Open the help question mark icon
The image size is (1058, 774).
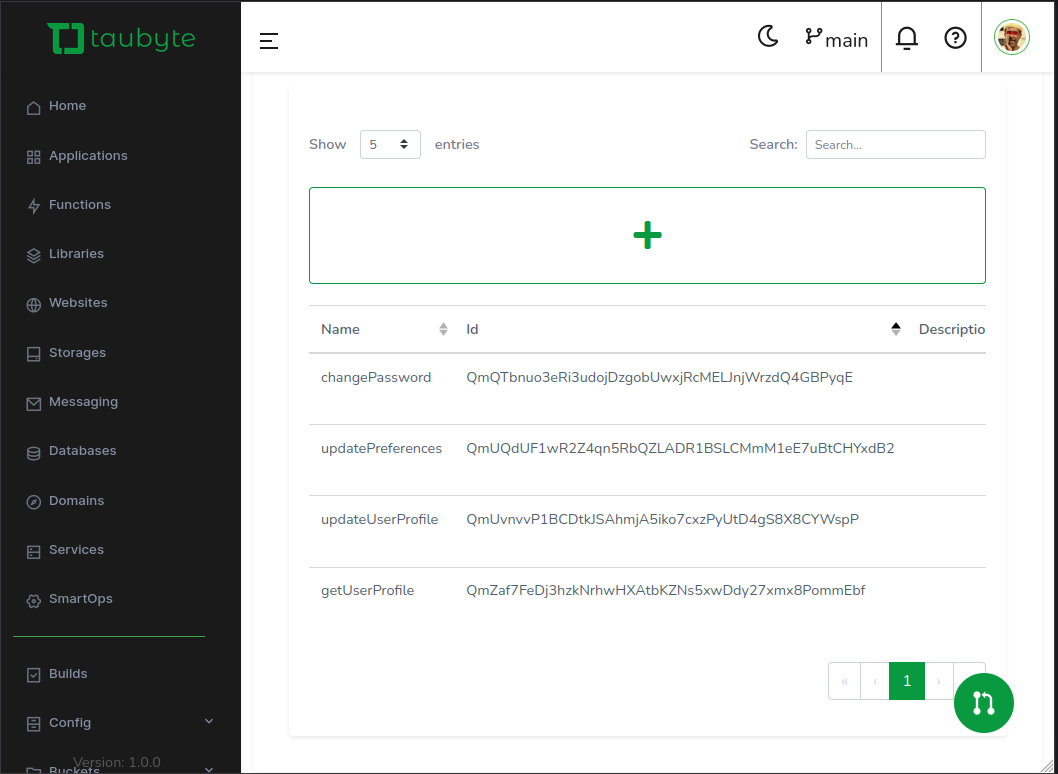coord(955,38)
